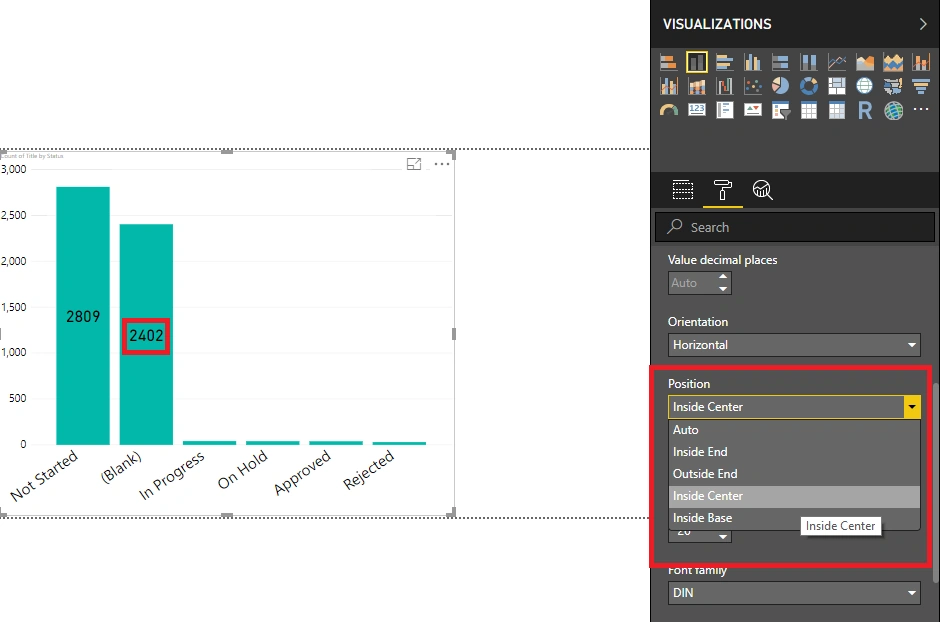Viewport: 940px width, 622px height.
Task: Choose Inside End from the Position list
Action: [x=794, y=452]
